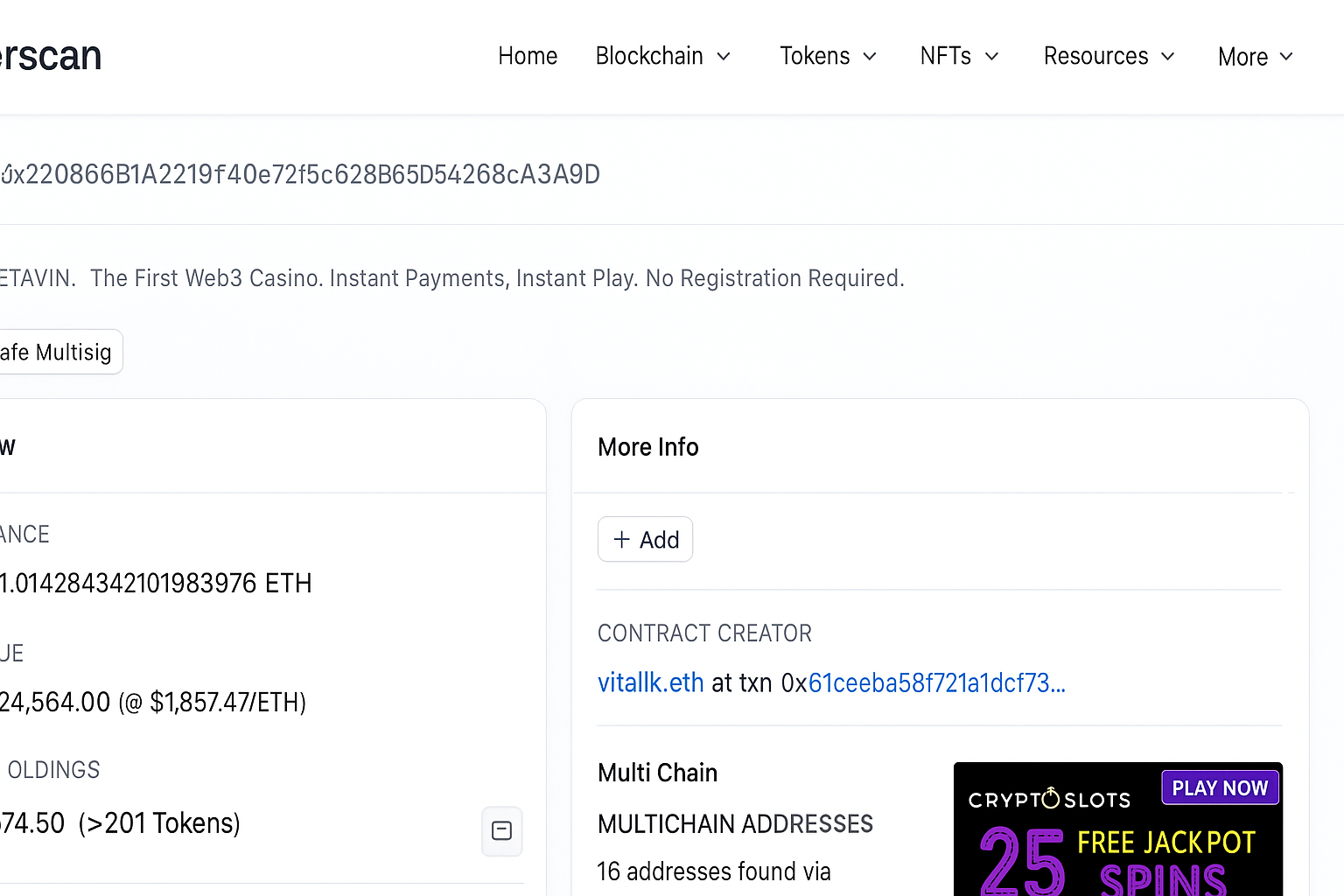Click the CryptoSlots logo in the ad
Viewport: 1344px width, 896px height.
1049,799
